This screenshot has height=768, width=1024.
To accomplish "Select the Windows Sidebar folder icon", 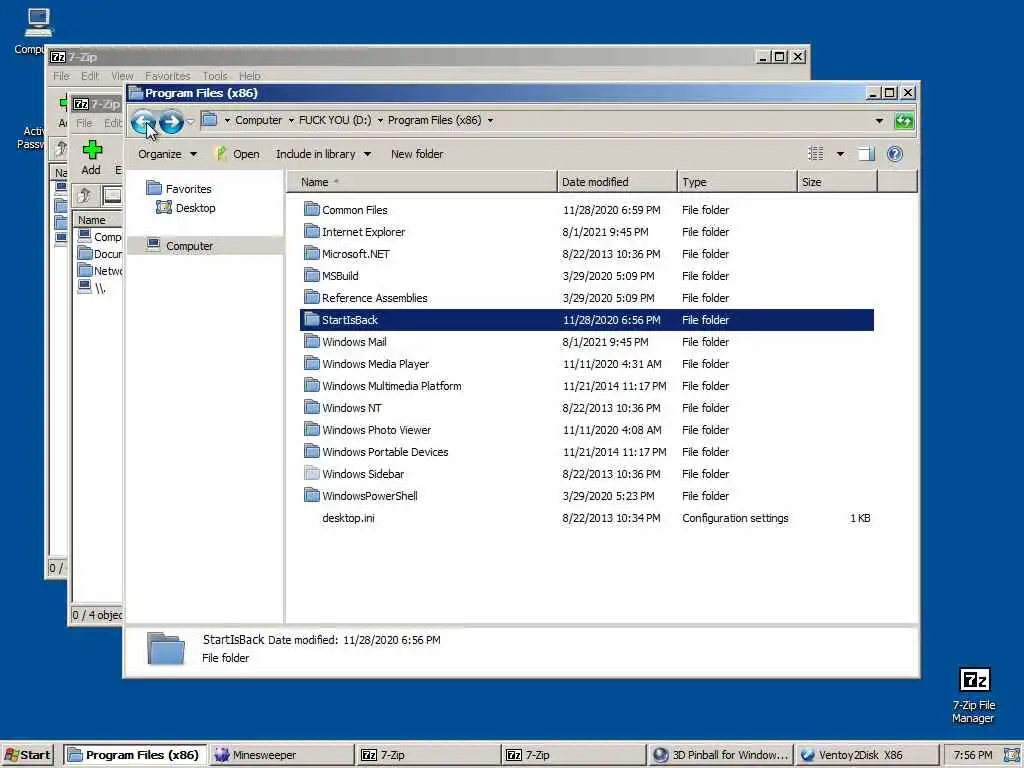I will [x=312, y=473].
